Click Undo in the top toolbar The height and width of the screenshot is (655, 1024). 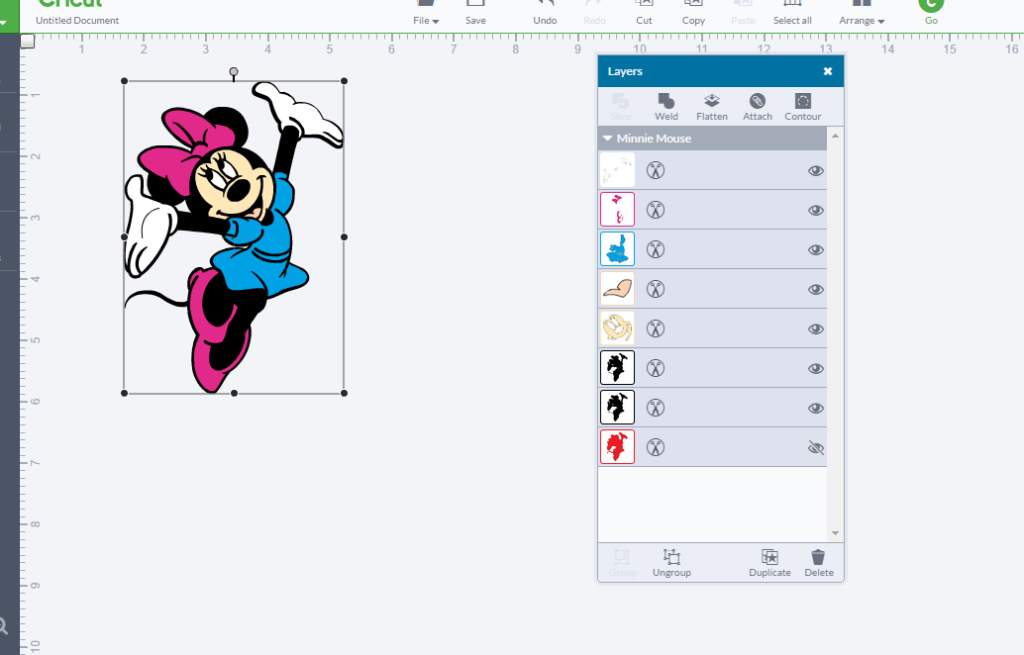[545, 14]
